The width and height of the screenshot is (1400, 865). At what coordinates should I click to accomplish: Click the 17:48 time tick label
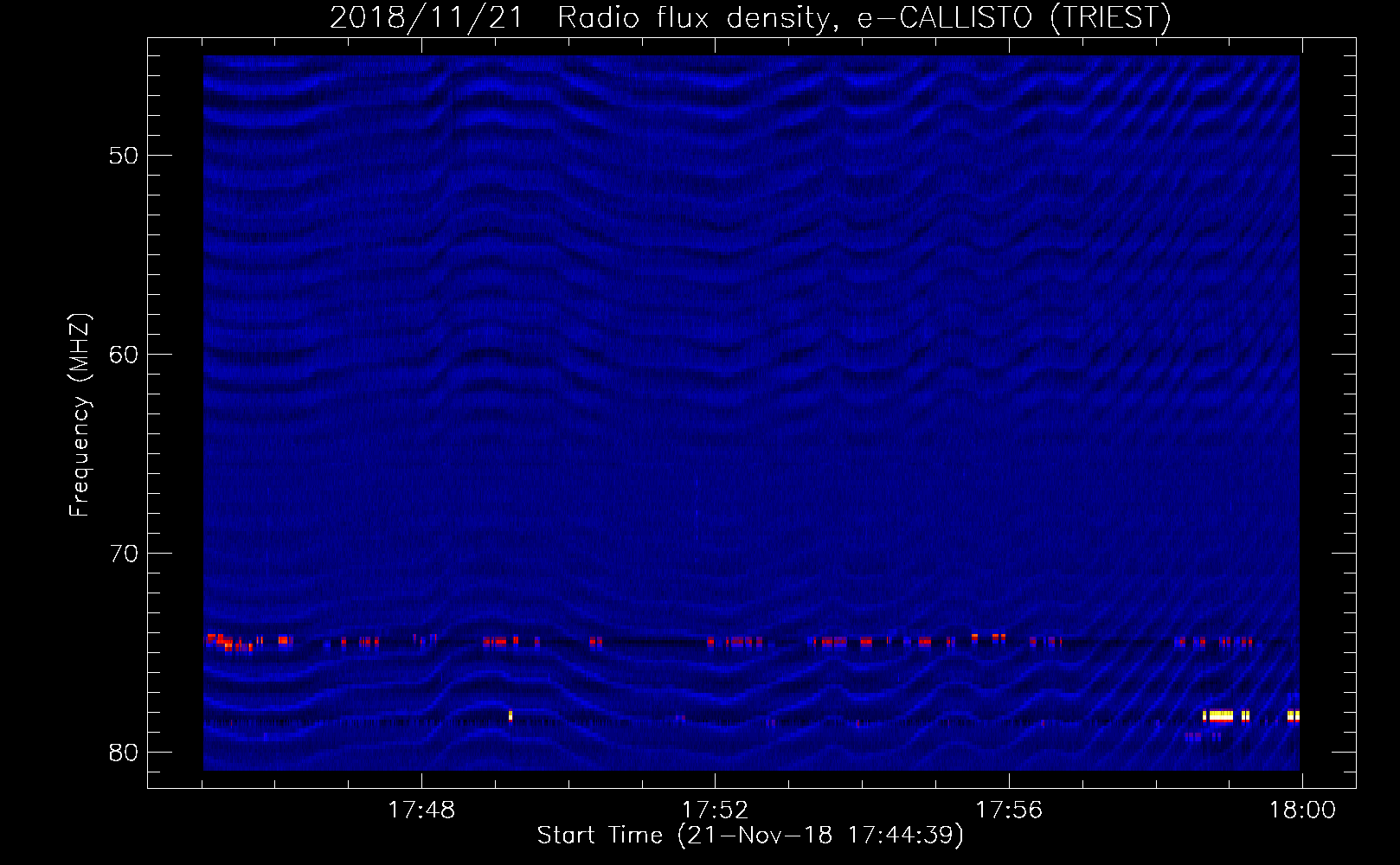[x=421, y=811]
